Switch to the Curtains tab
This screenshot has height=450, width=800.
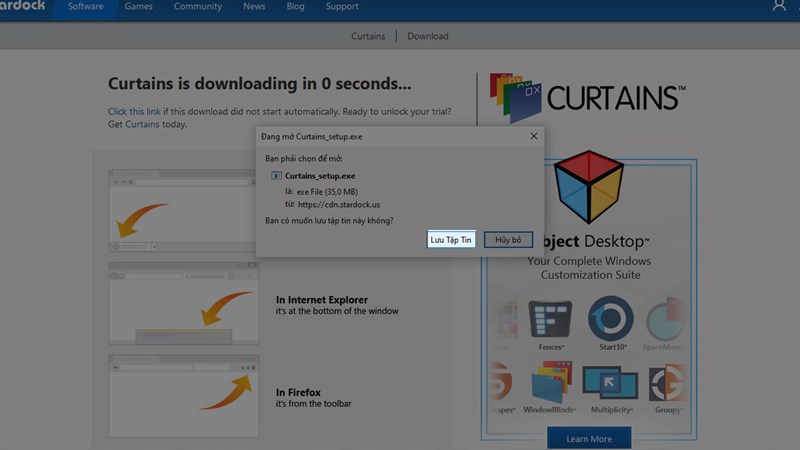368,36
